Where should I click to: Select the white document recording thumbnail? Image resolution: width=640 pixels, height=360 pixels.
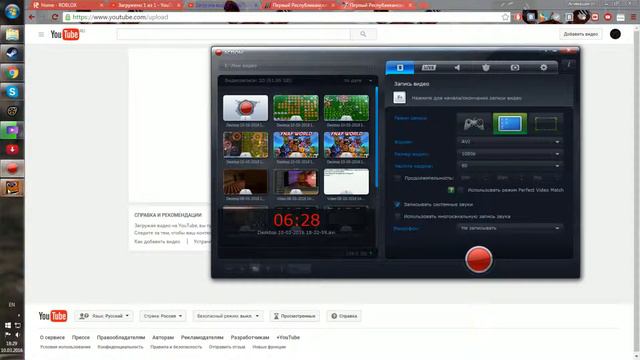coord(346,182)
